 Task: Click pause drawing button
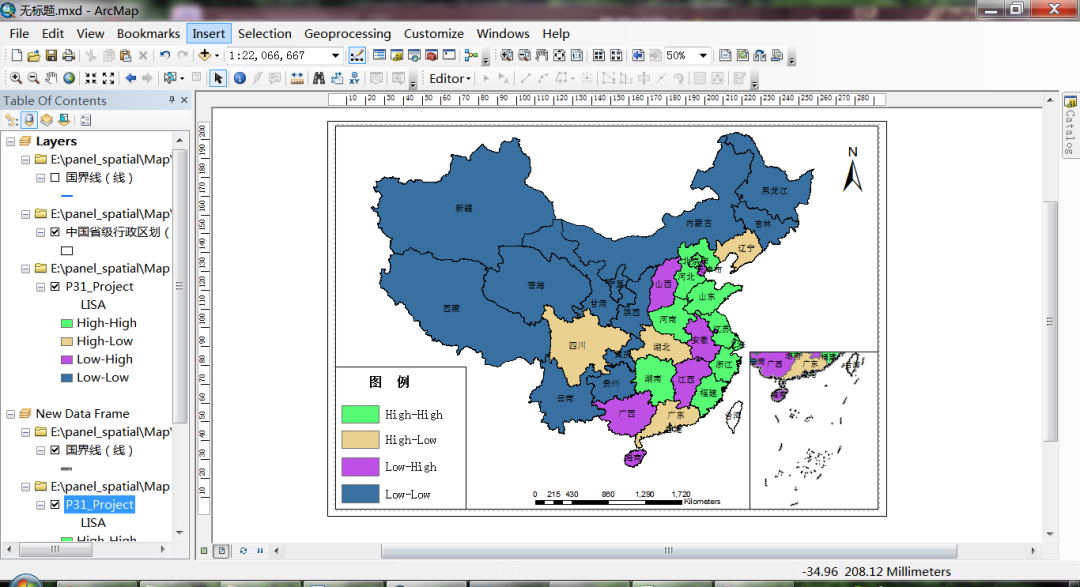pos(260,550)
